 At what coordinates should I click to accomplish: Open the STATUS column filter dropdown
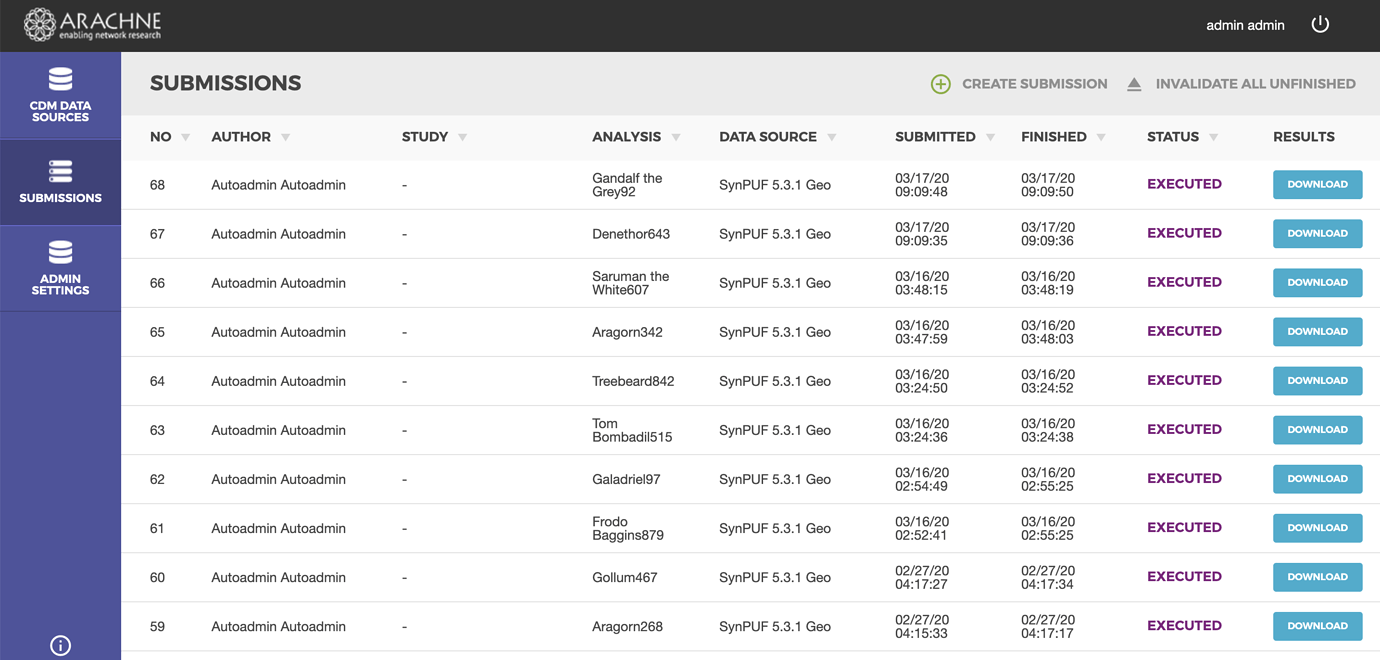coord(1214,138)
